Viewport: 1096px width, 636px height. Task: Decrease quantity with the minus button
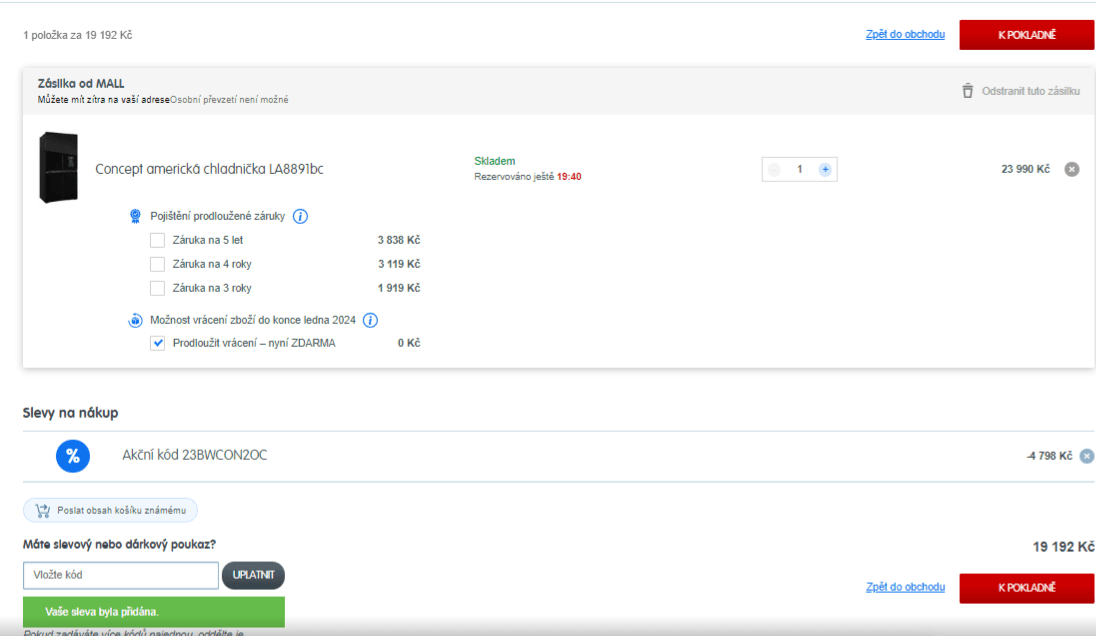pyautogui.click(x=774, y=170)
